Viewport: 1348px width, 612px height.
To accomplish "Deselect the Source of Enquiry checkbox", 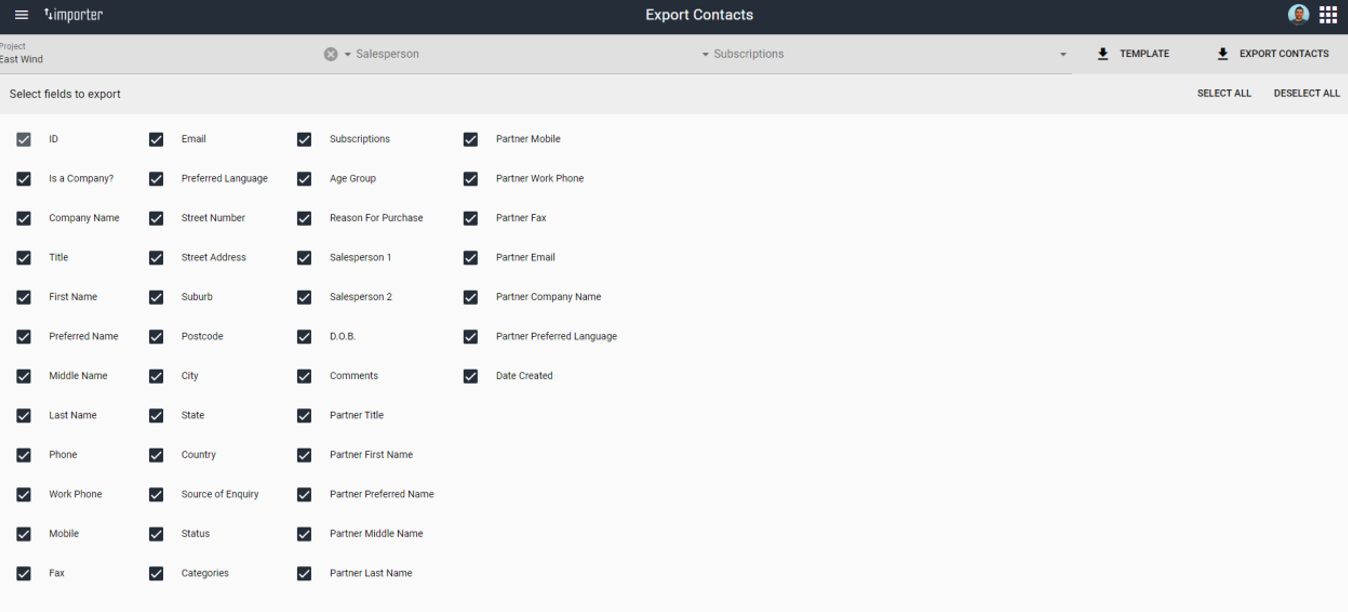I will click(x=156, y=494).
